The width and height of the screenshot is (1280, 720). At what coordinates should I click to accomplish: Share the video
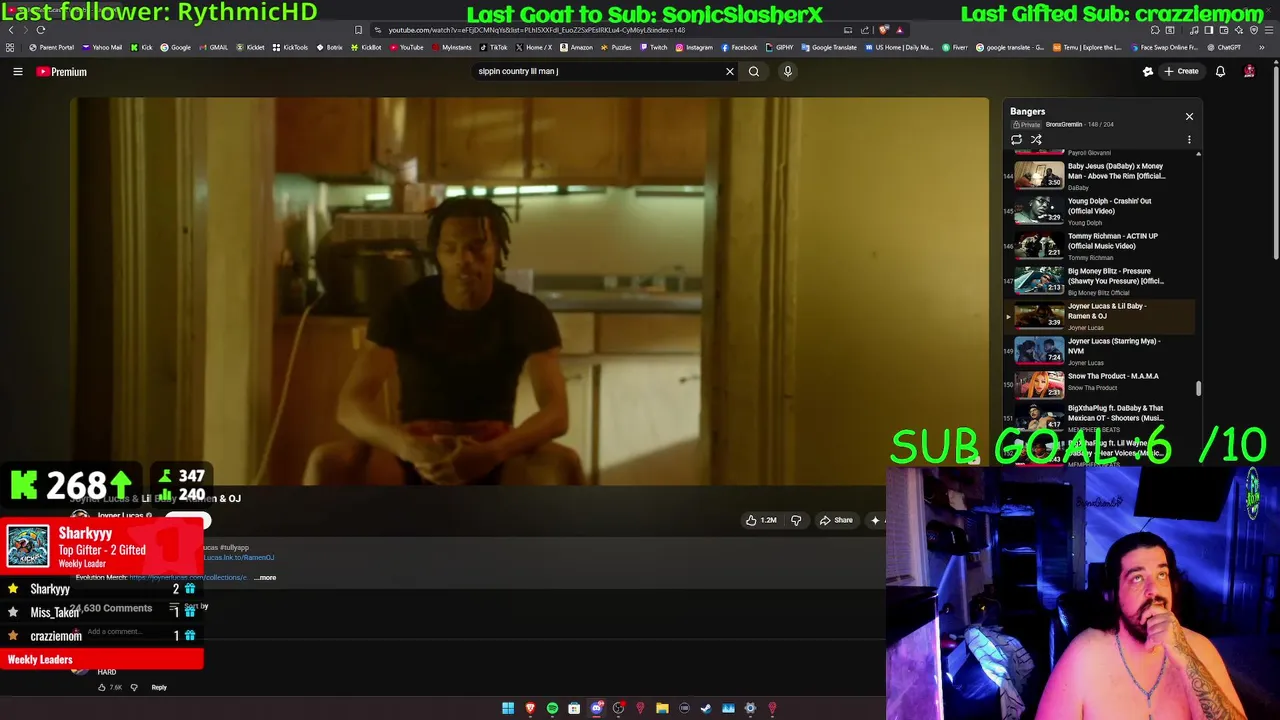pyautogui.click(x=836, y=520)
